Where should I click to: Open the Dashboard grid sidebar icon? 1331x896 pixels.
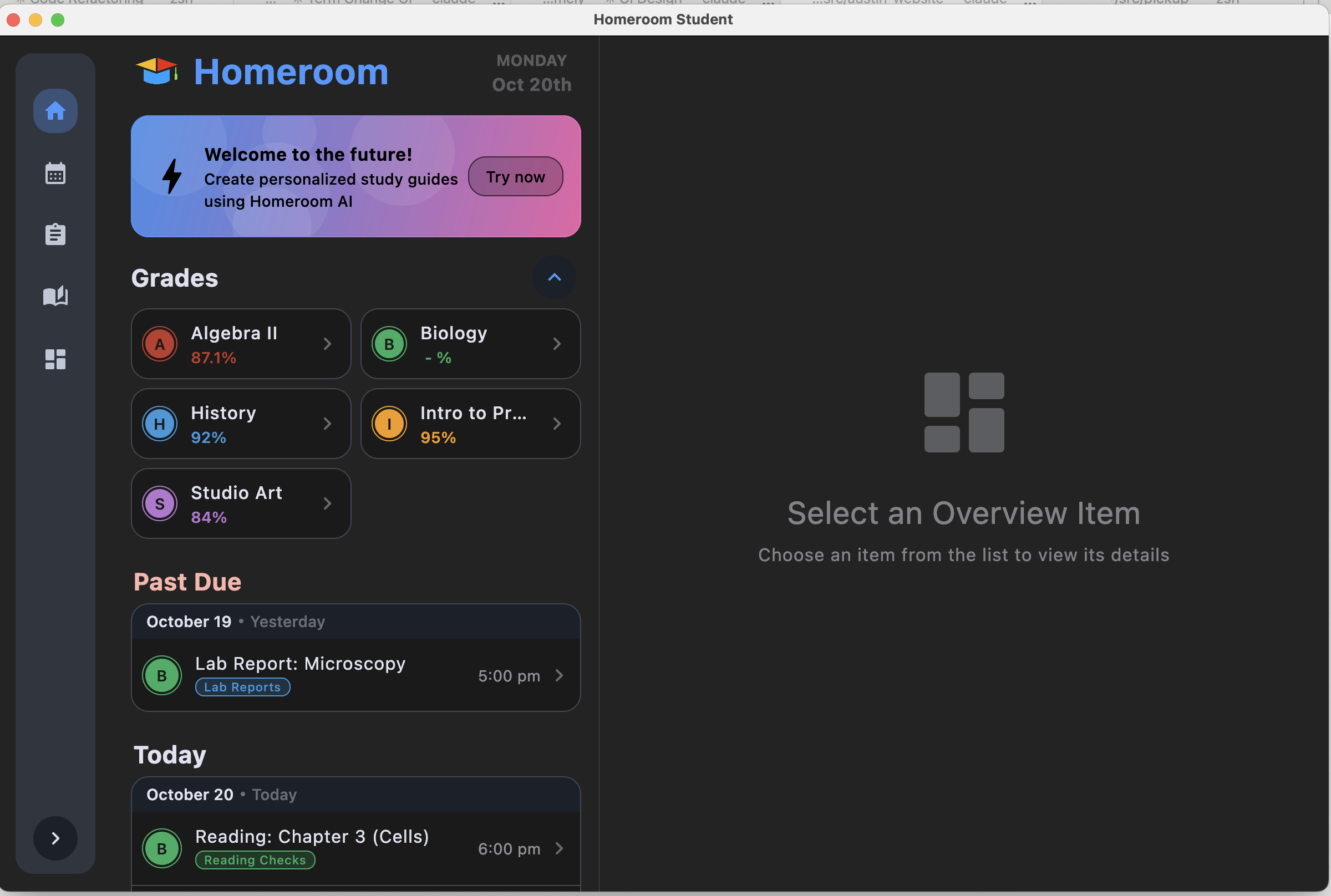click(x=55, y=359)
